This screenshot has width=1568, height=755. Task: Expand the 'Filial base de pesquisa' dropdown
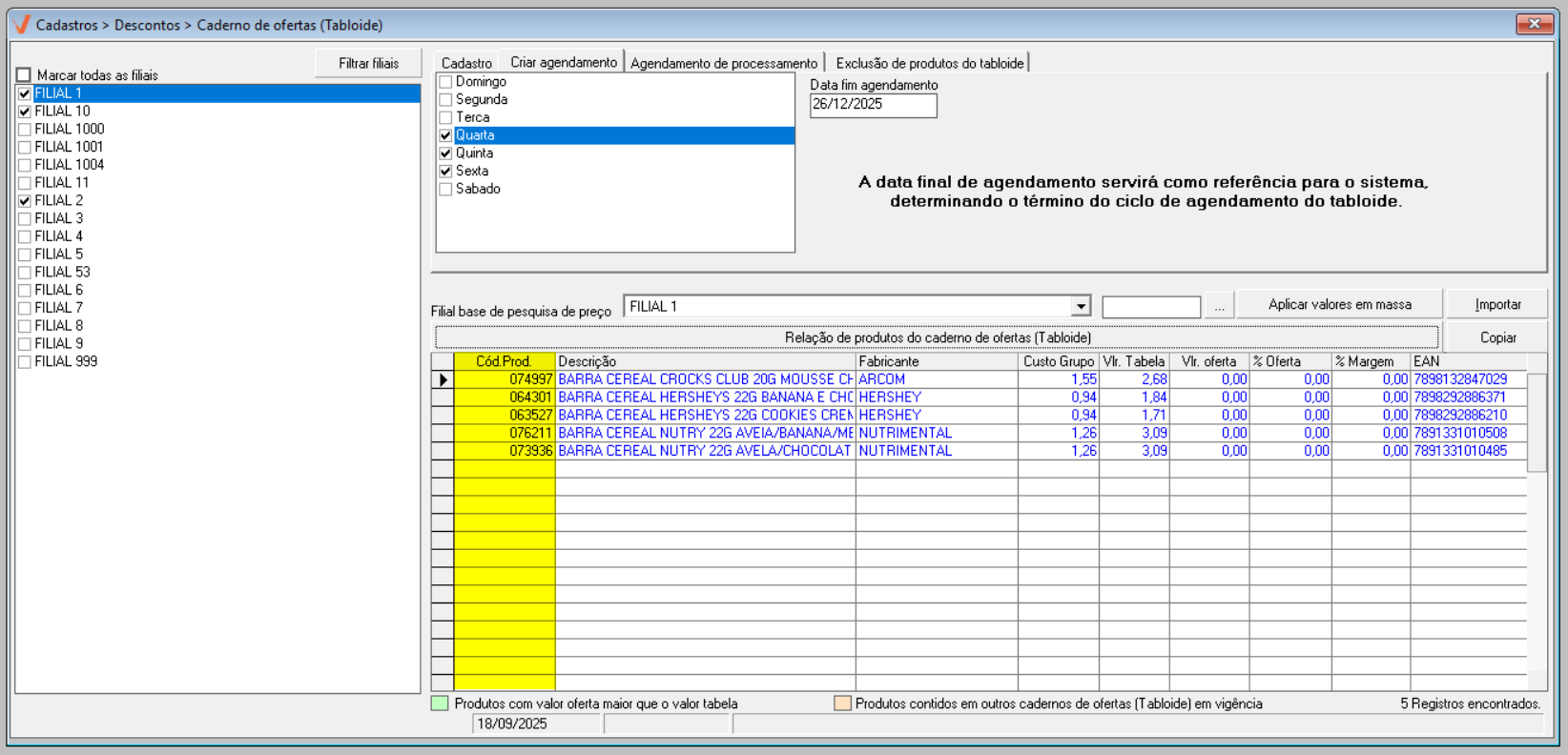click(x=1081, y=306)
